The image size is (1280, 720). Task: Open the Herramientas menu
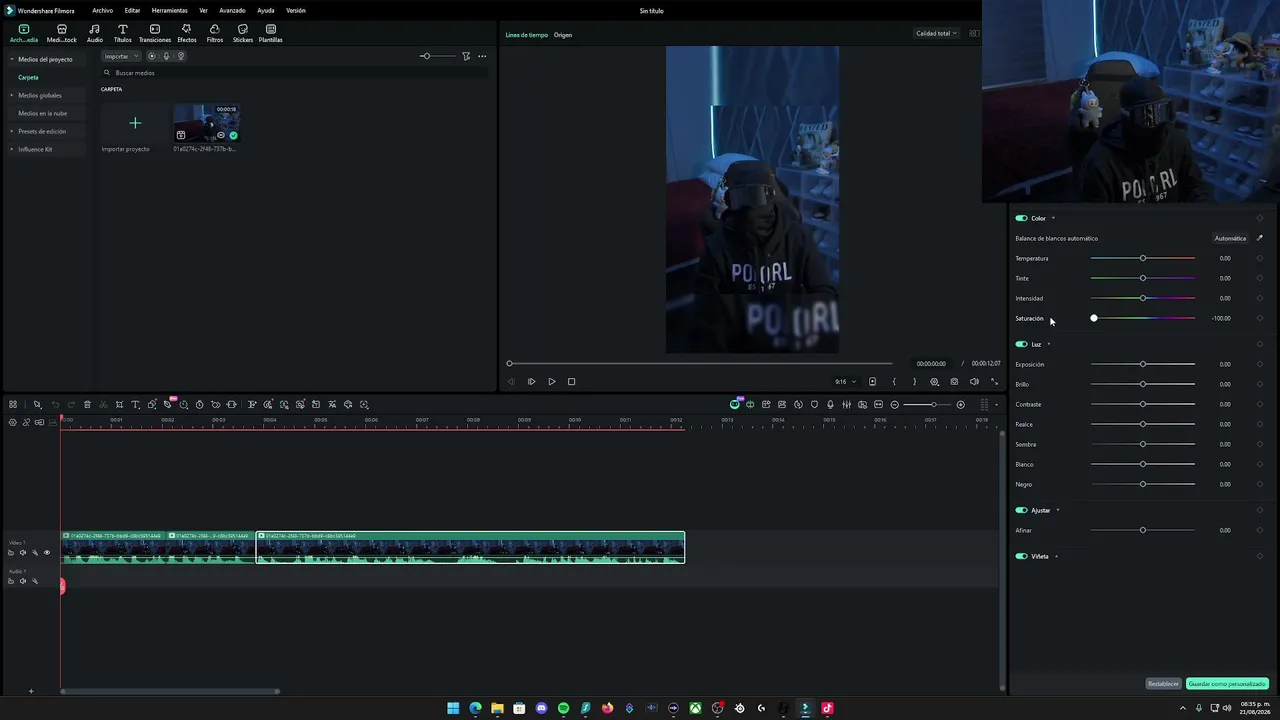click(170, 10)
